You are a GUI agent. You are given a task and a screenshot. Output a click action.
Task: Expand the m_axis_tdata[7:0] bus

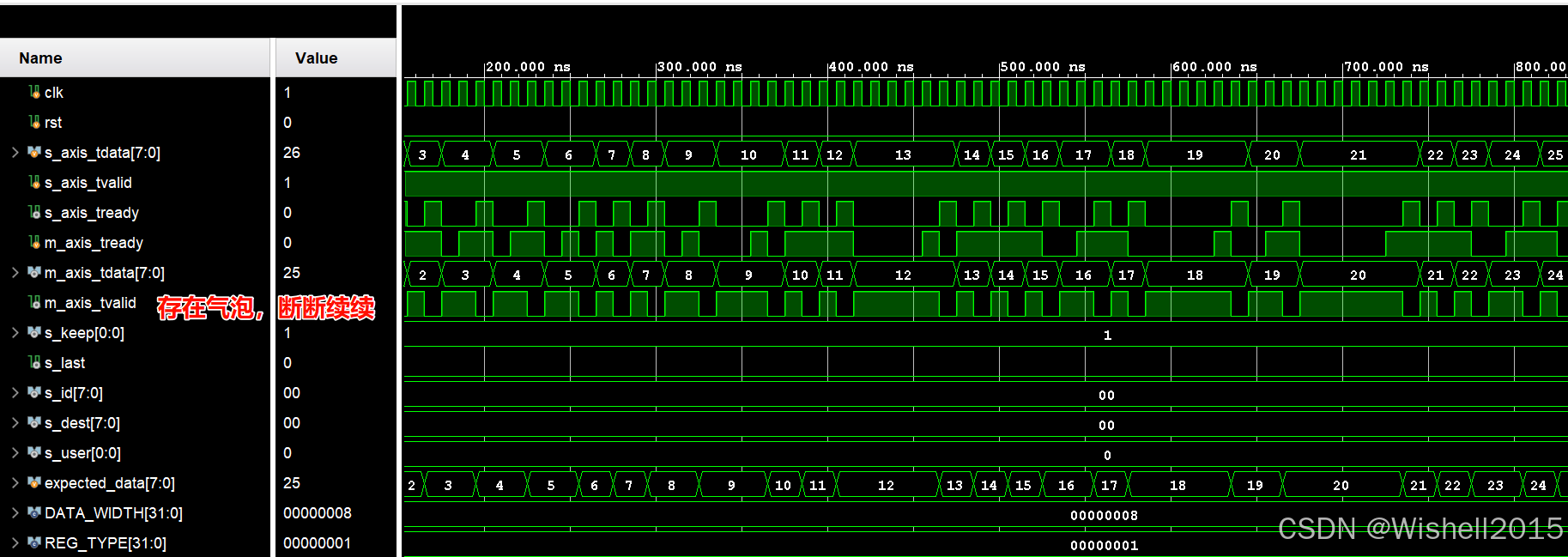15,273
